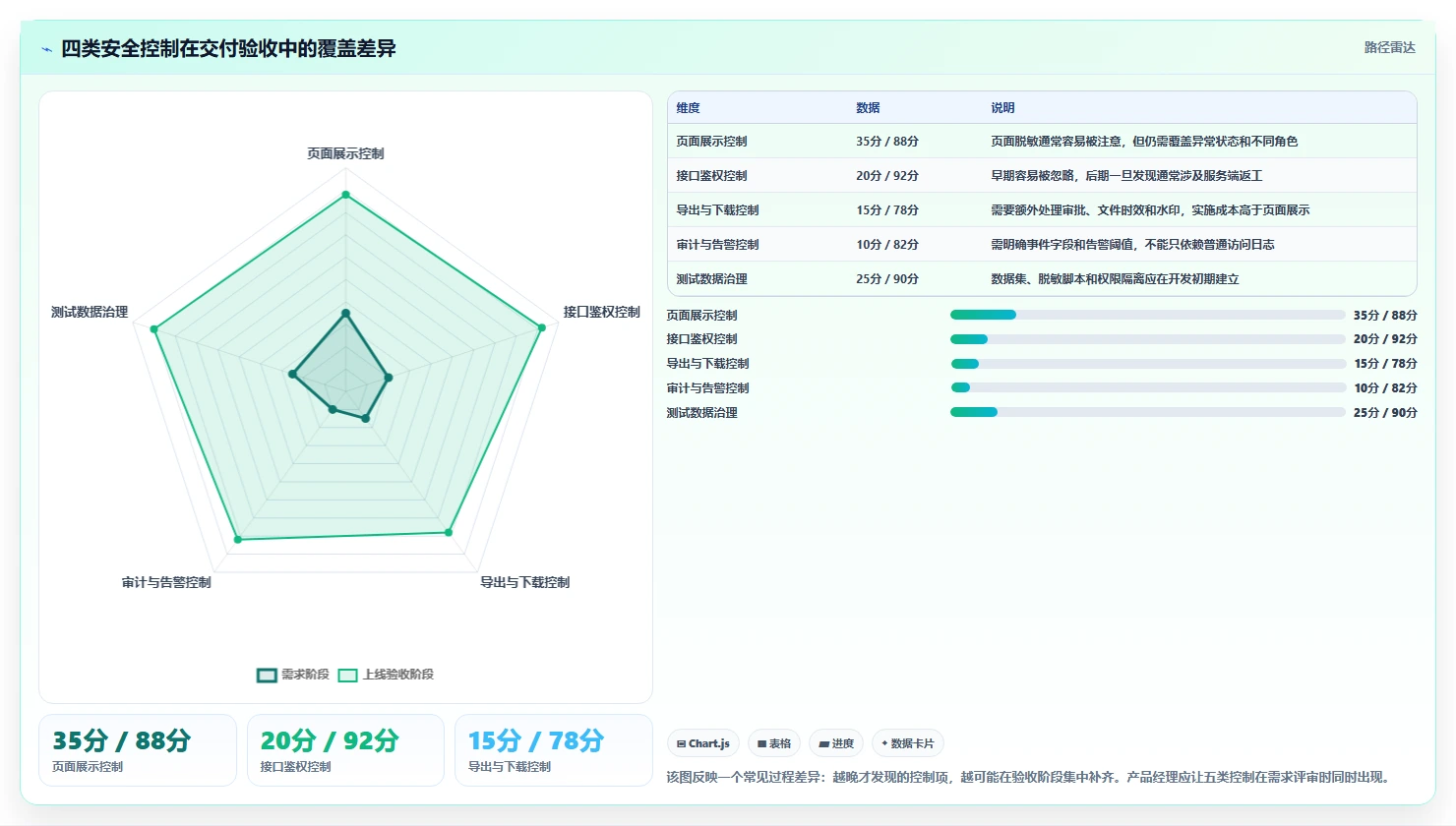
Task: Click the 接口鉴权控制 radar axis label
Action: click(x=601, y=312)
